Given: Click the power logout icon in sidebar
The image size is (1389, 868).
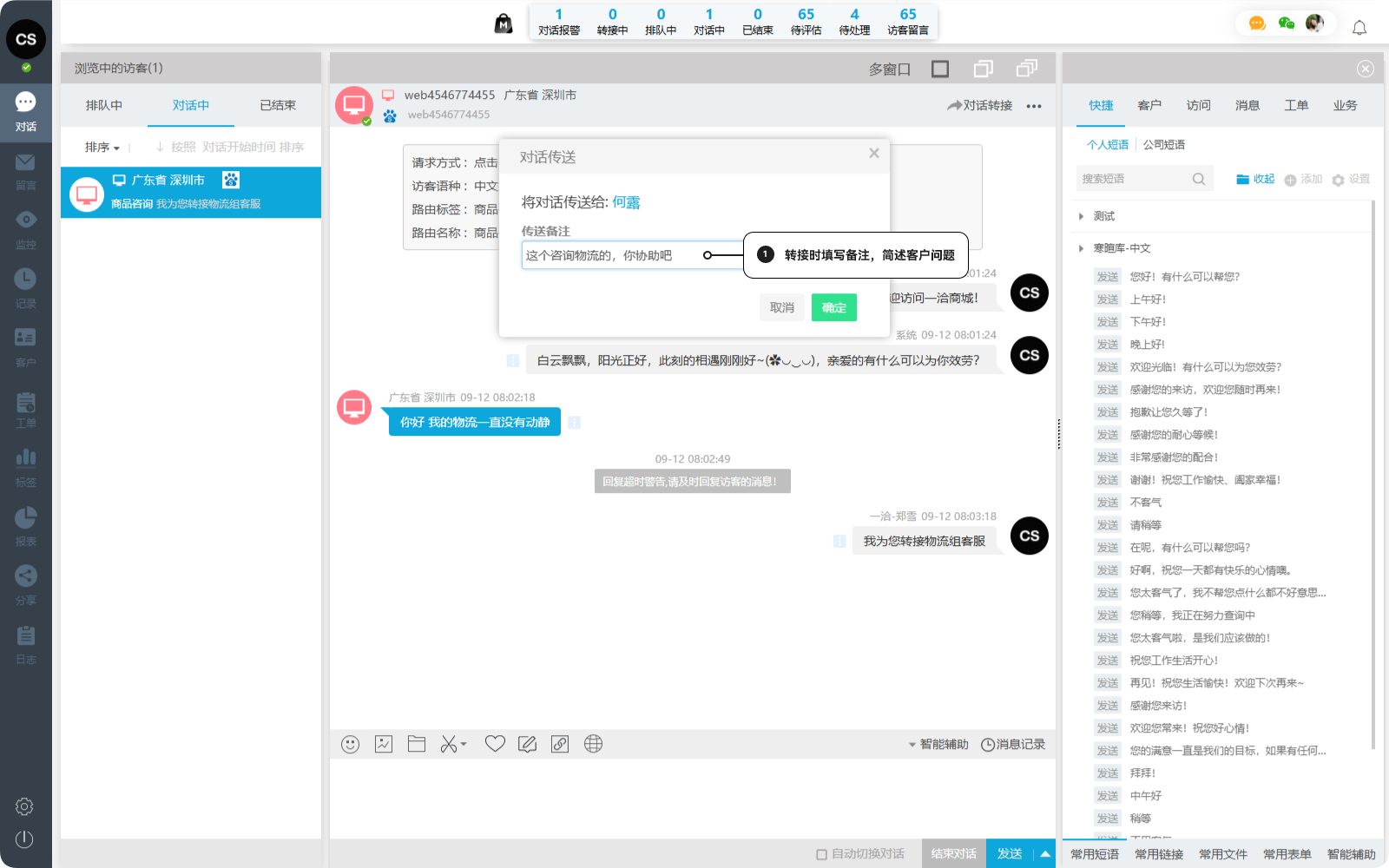Looking at the screenshot, I should click(24, 839).
